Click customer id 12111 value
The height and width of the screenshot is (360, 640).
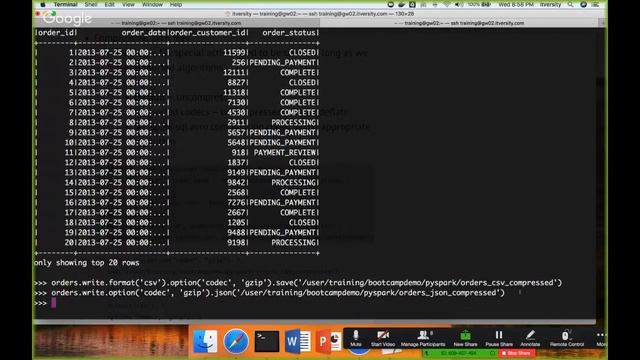click(x=234, y=73)
